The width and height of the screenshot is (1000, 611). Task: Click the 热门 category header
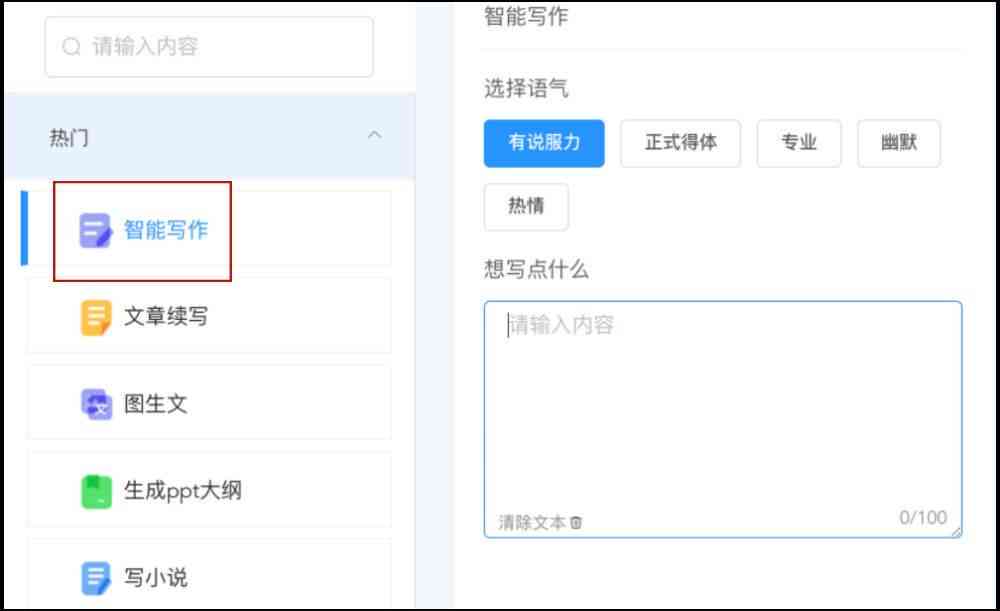click(x=209, y=136)
